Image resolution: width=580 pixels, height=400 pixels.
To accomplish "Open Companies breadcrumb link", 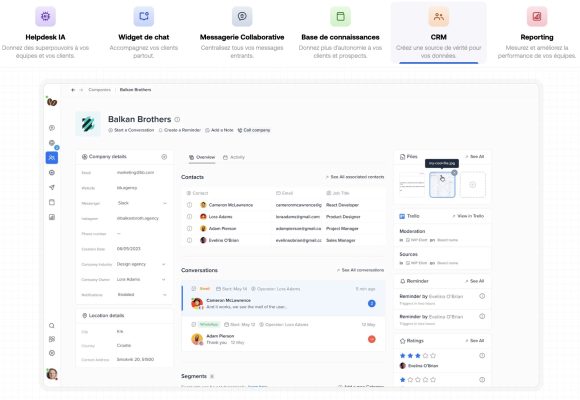I will pos(100,90).
